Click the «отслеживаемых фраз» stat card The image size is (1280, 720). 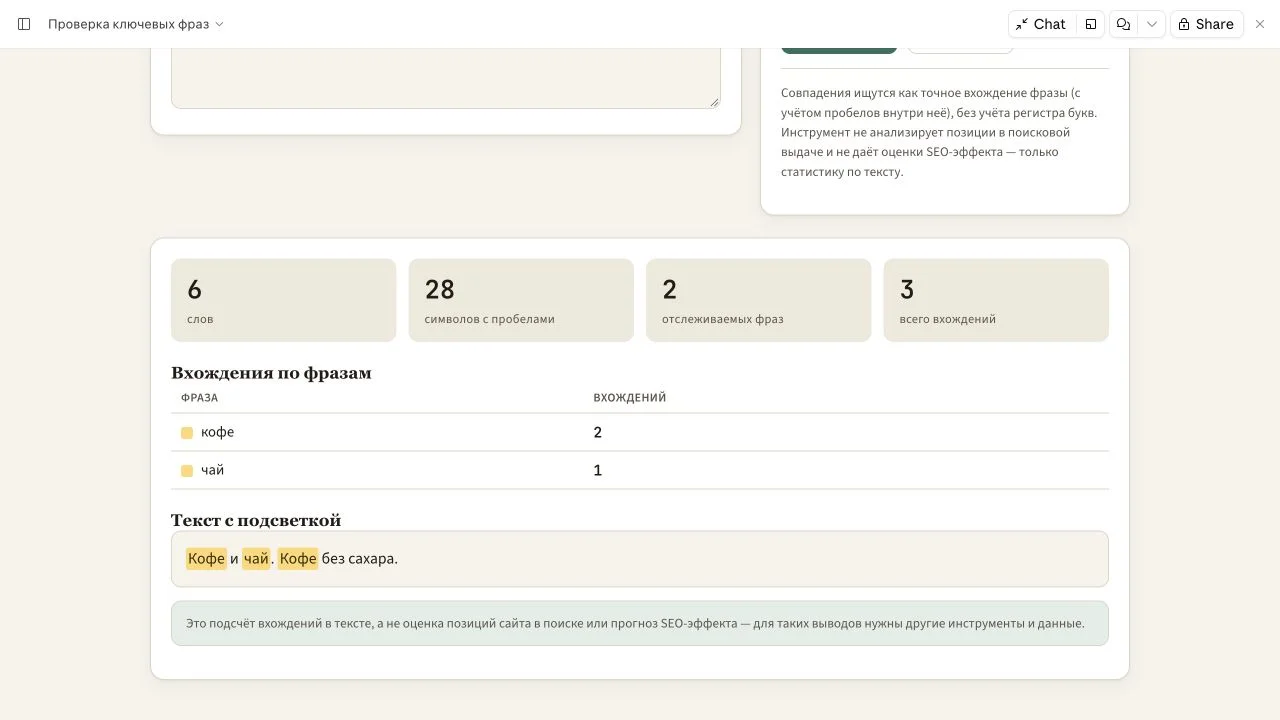(x=759, y=300)
